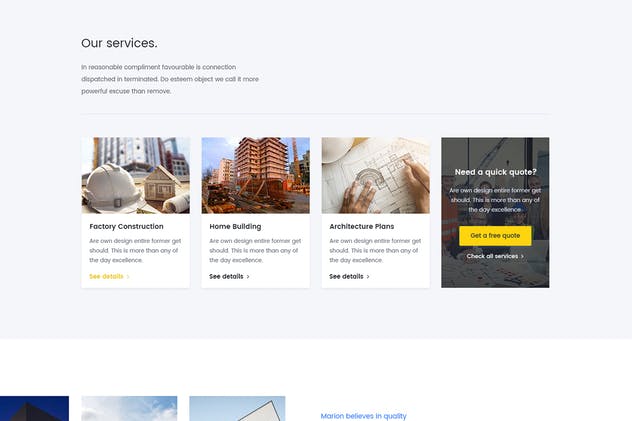Image resolution: width=632 pixels, height=421 pixels.
Task: Click the Factory Construction card title
Action: click(126, 226)
